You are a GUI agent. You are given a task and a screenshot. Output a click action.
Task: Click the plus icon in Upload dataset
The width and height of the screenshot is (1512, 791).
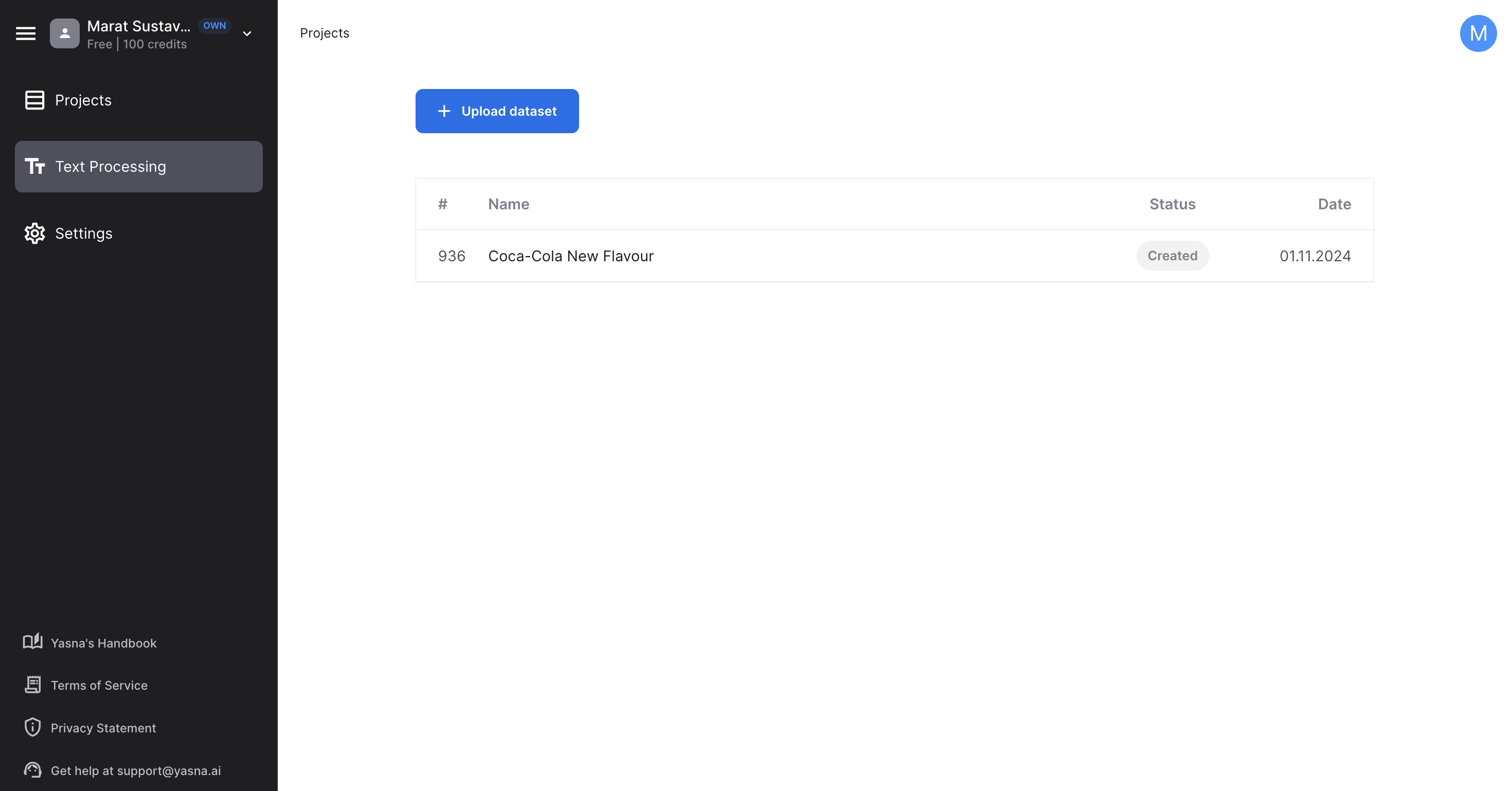(x=444, y=111)
